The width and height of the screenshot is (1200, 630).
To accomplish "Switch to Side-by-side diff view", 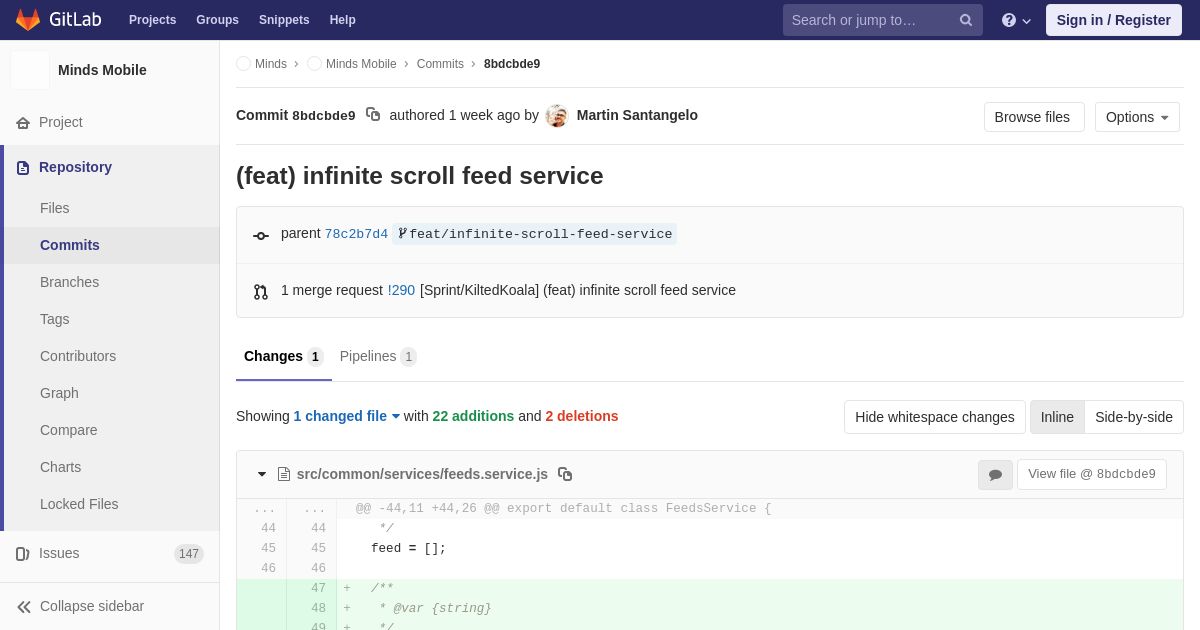I will 1134,417.
